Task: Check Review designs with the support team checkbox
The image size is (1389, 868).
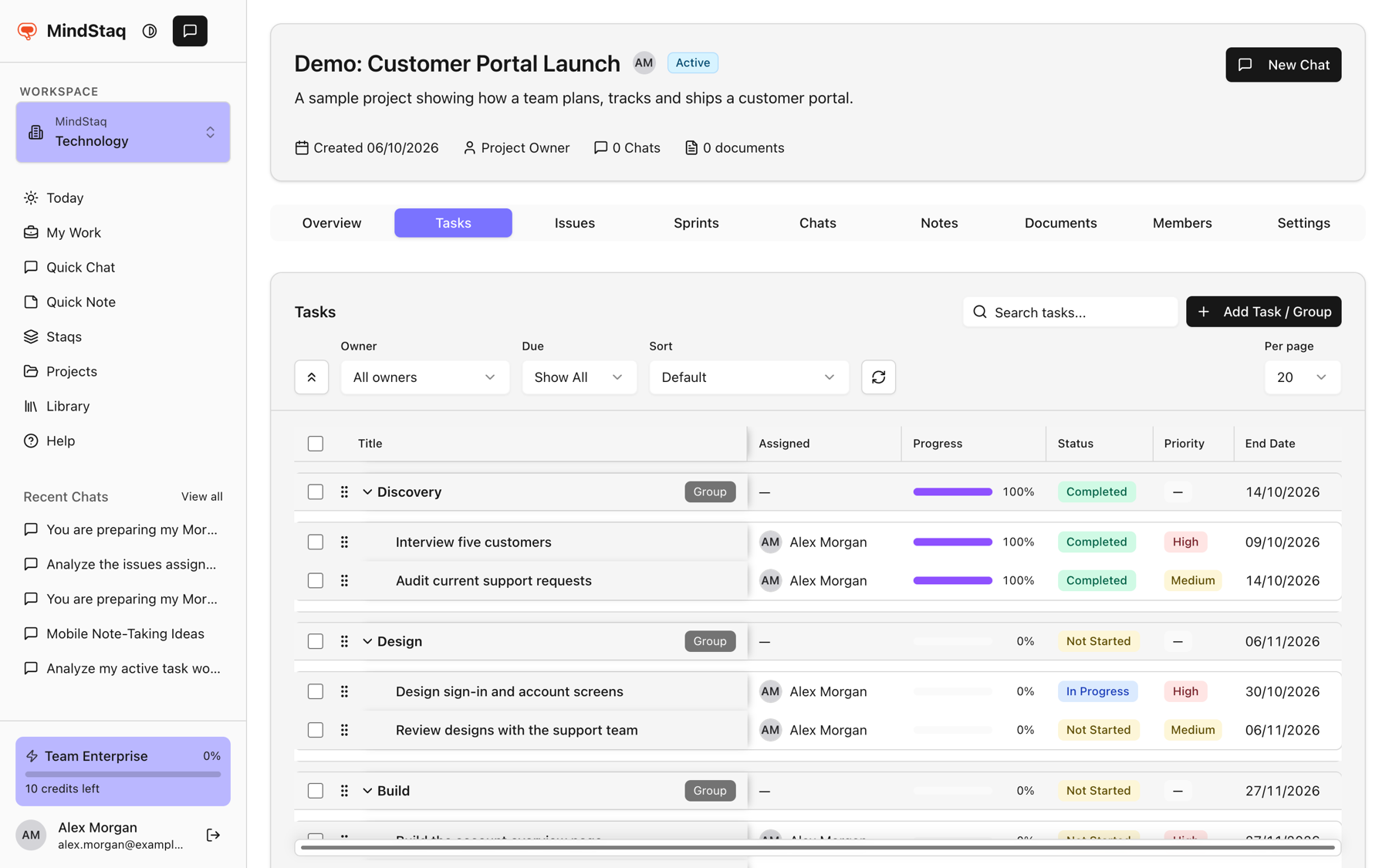Action: [x=316, y=730]
